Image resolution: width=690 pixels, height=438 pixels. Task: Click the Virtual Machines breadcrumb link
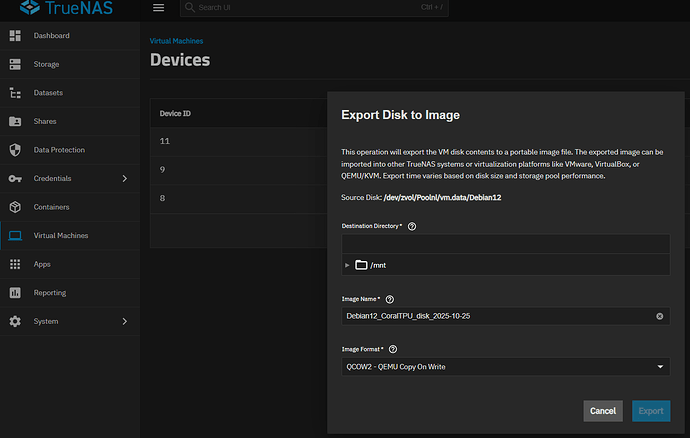click(178, 42)
